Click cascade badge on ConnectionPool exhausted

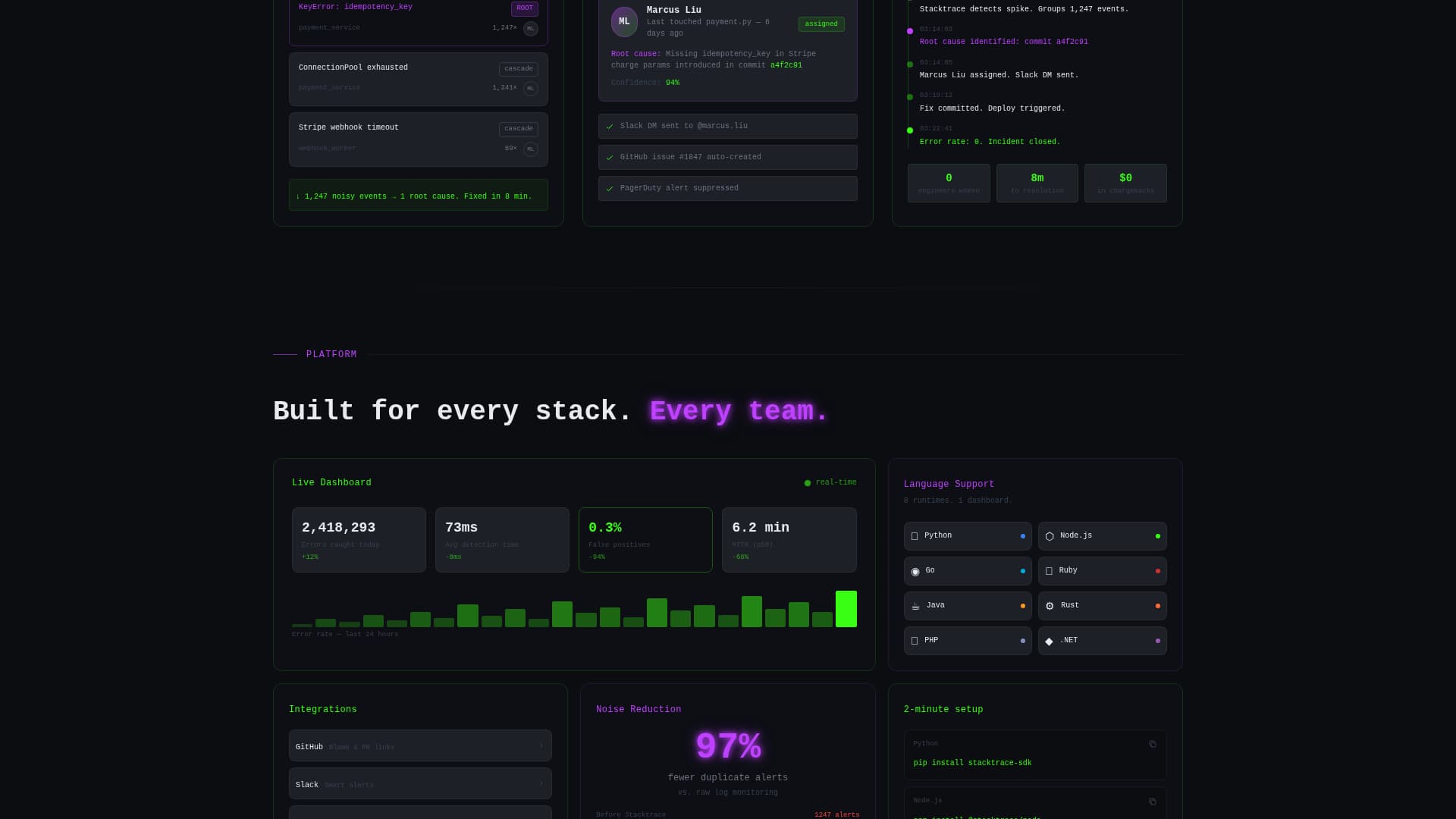click(x=519, y=69)
